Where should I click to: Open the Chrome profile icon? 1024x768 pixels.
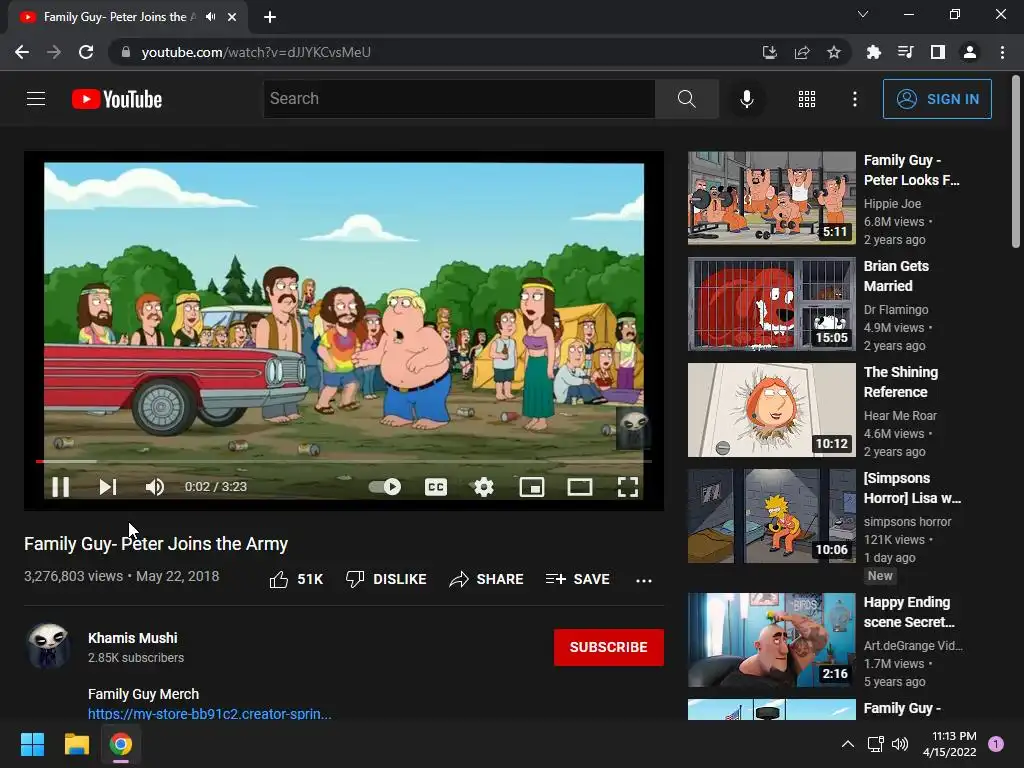click(970, 52)
